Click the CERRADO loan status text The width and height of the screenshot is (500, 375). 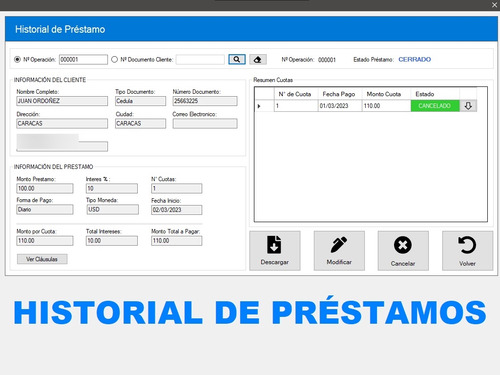coord(415,59)
